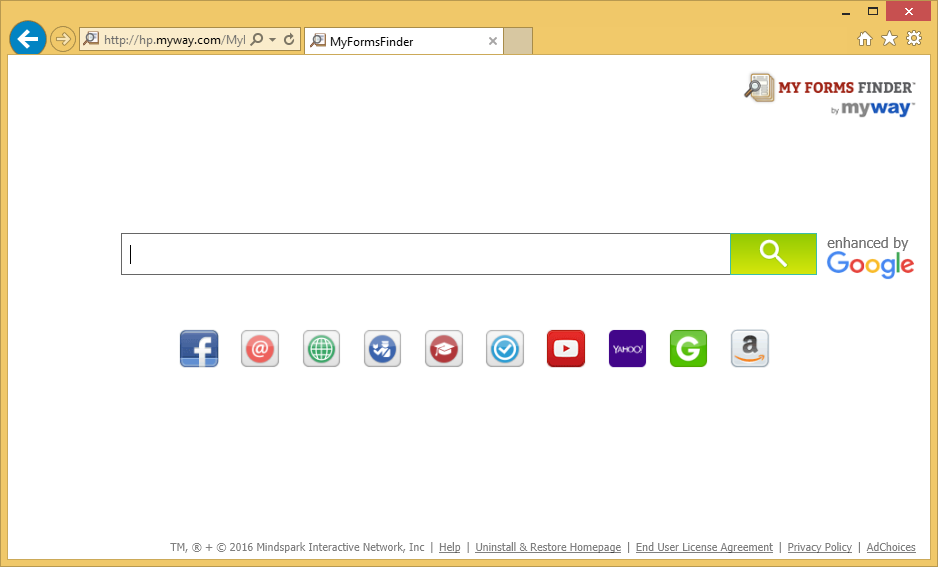
Task: Open the blue postal worker shortcut icon
Action: pyautogui.click(x=382, y=348)
